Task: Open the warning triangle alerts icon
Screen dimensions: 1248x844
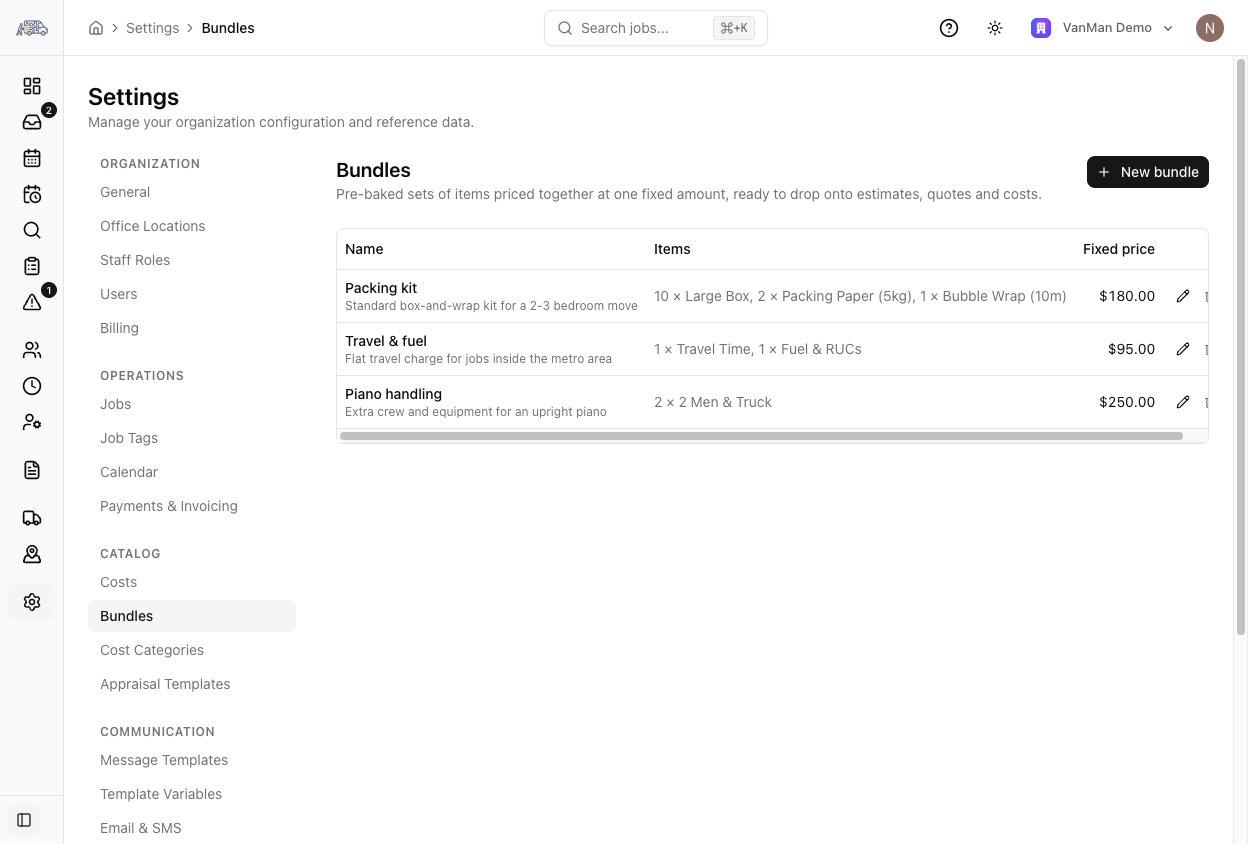Action: [32, 302]
